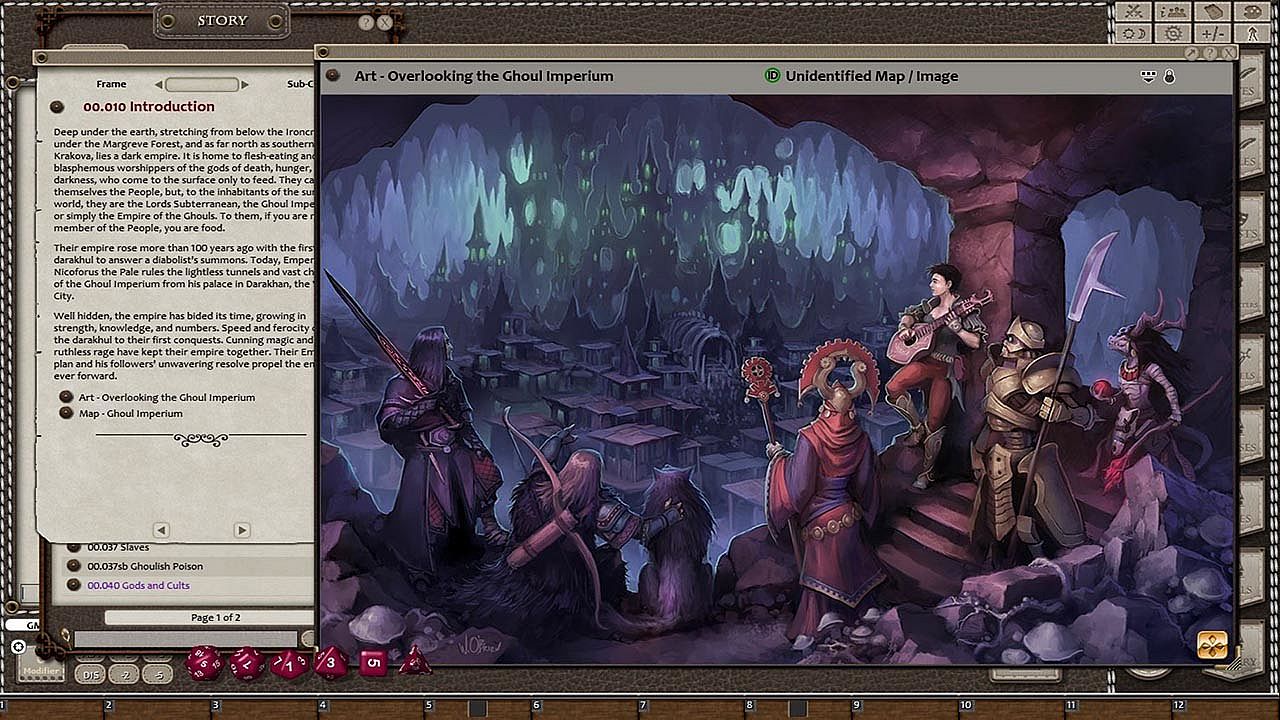Open the party sheet icon
Image resolution: width=1280 pixels, height=720 pixels.
tap(1172, 12)
